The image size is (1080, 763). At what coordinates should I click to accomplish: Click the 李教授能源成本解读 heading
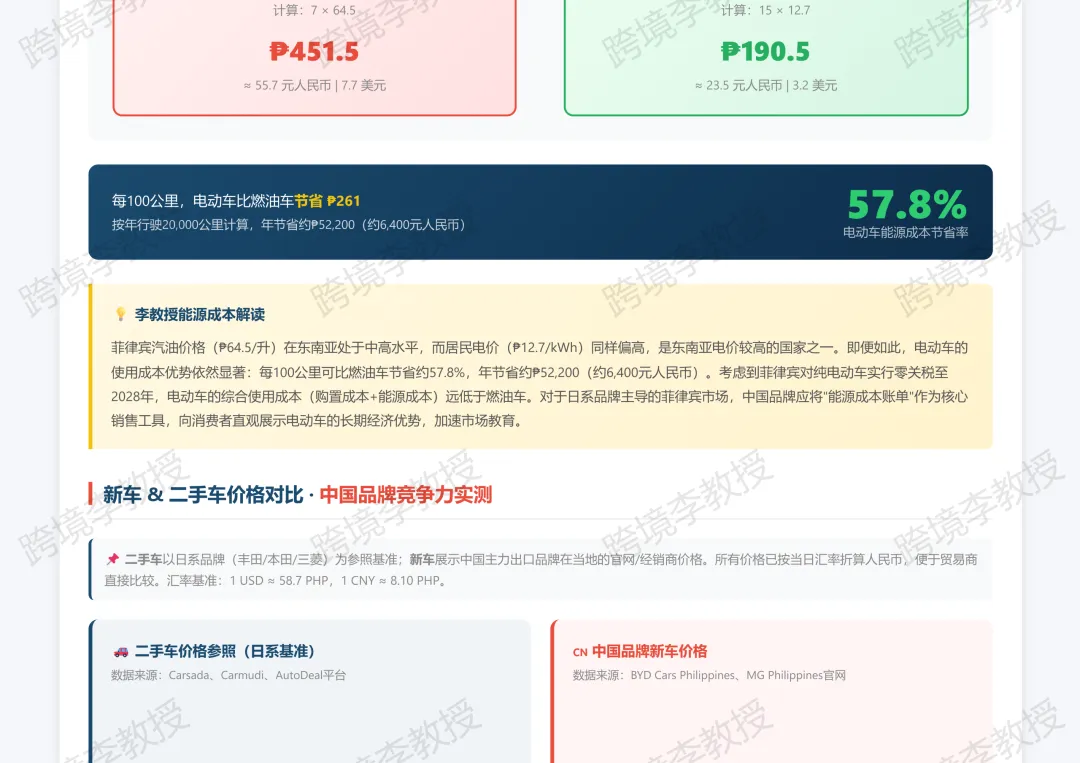click(x=200, y=315)
